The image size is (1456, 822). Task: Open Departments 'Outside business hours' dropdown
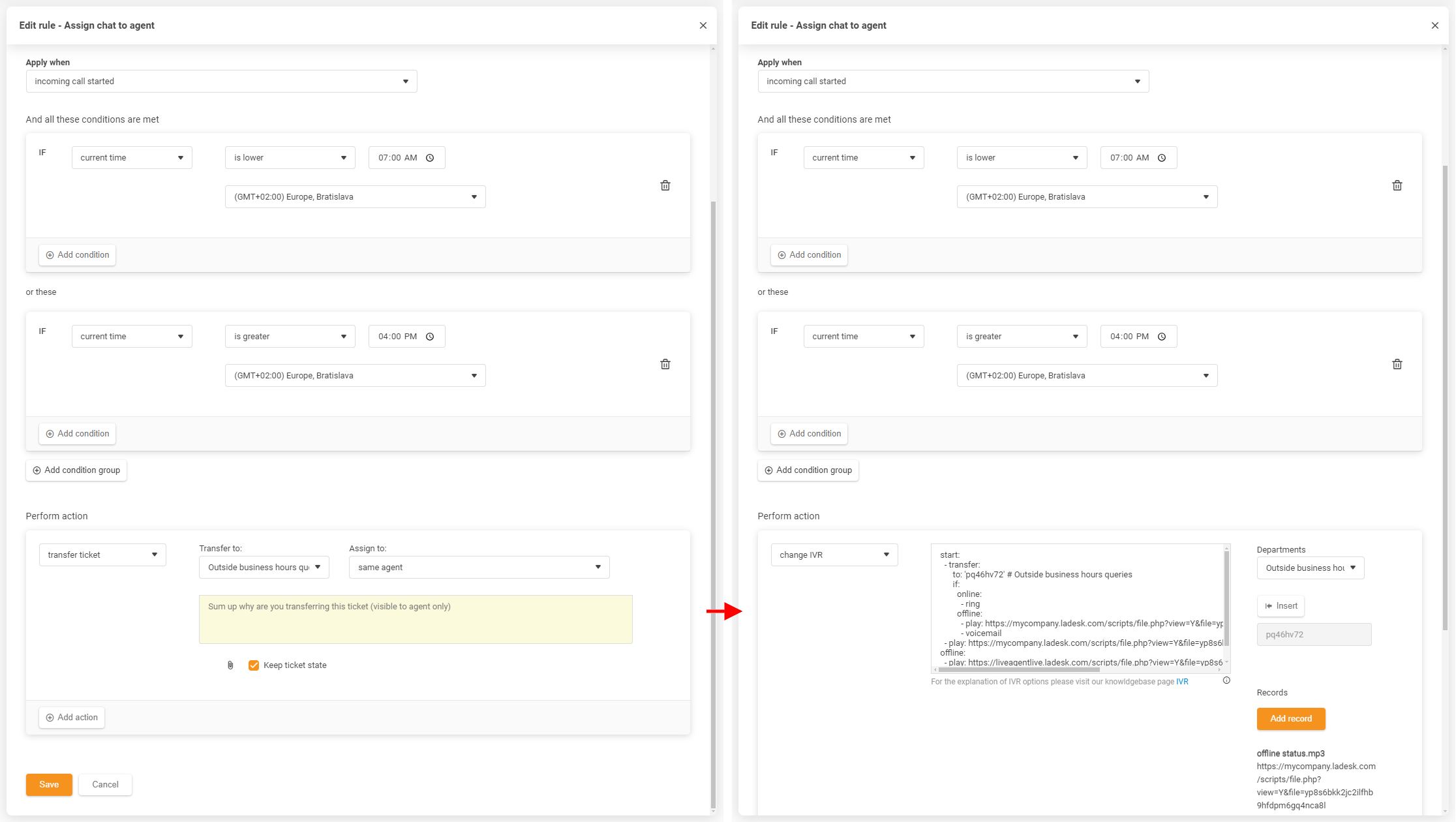(1310, 568)
